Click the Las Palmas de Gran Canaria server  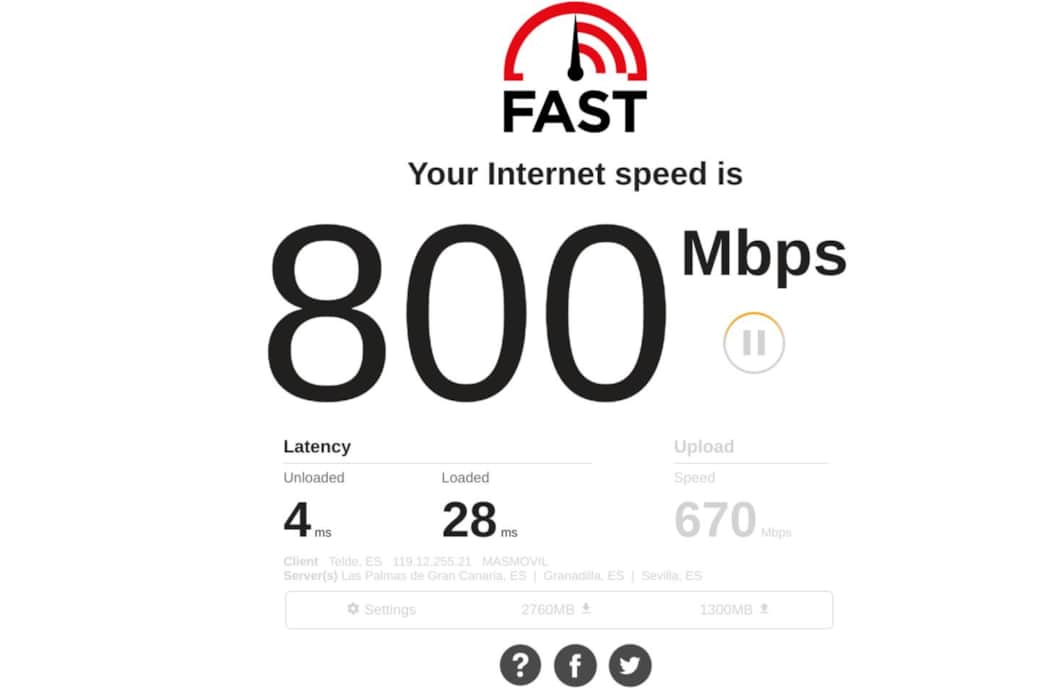(x=434, y=576)
